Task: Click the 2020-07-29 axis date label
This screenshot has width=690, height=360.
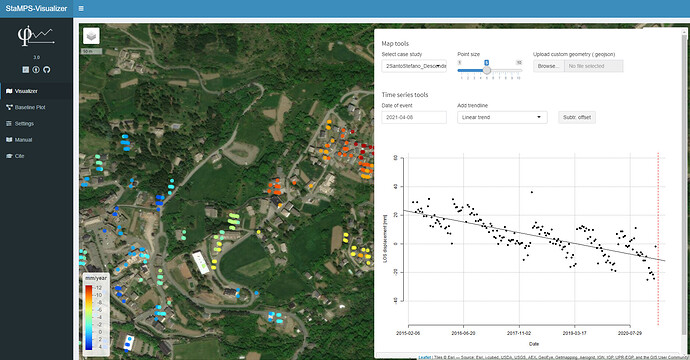Action: (630, 333)
